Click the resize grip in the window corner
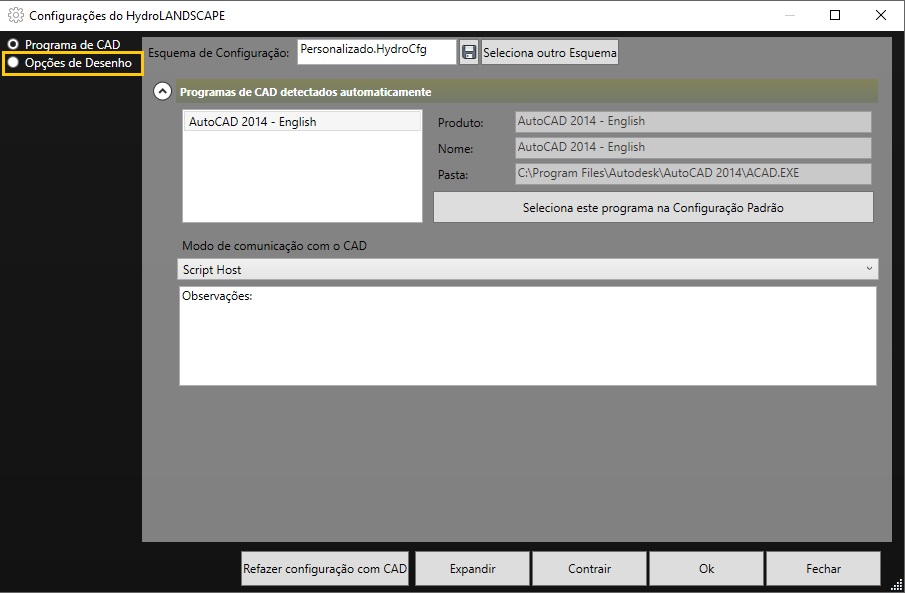This screenshot has height=593, width=905. coord(897,585)
